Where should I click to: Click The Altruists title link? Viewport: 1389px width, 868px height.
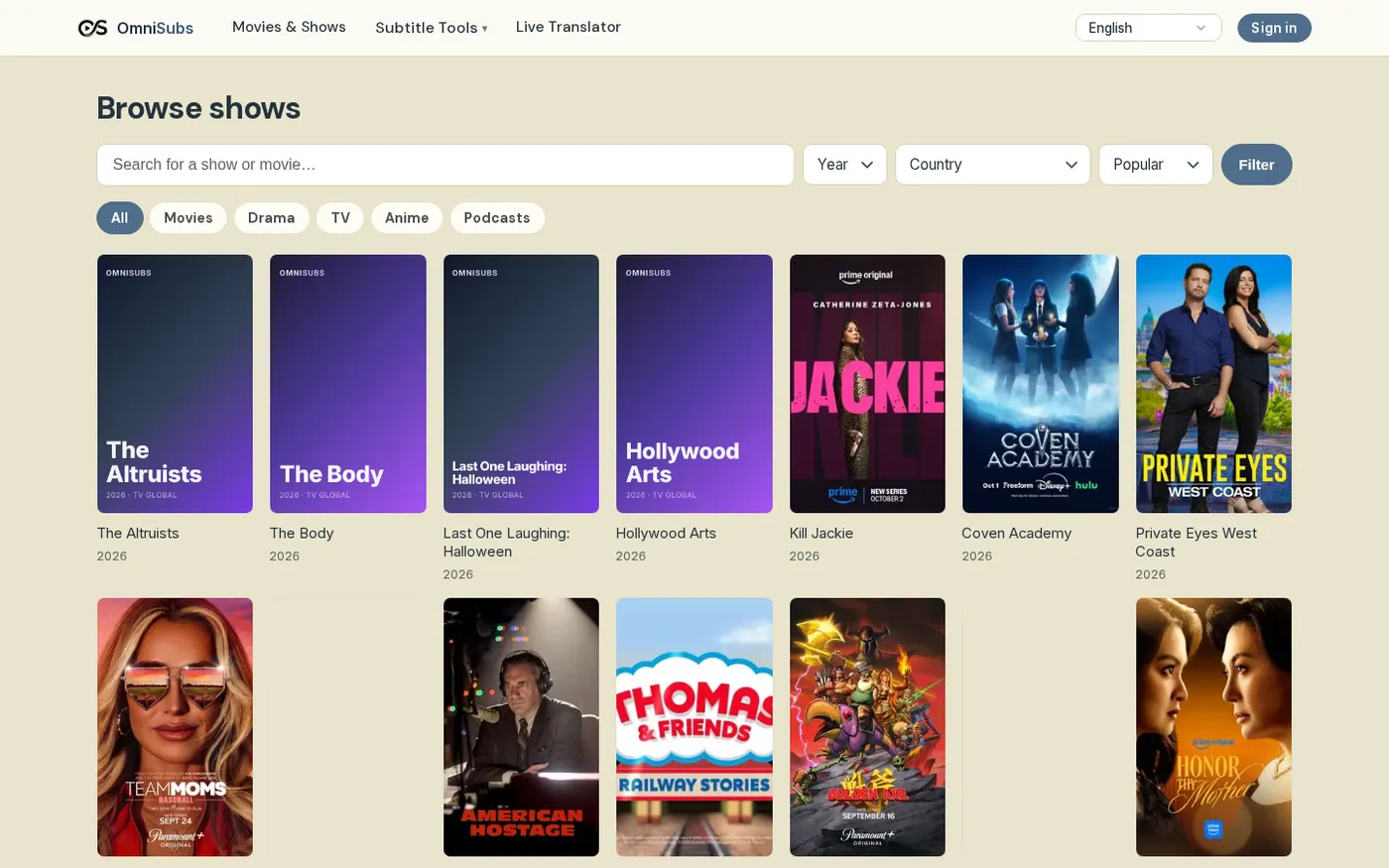138,534
